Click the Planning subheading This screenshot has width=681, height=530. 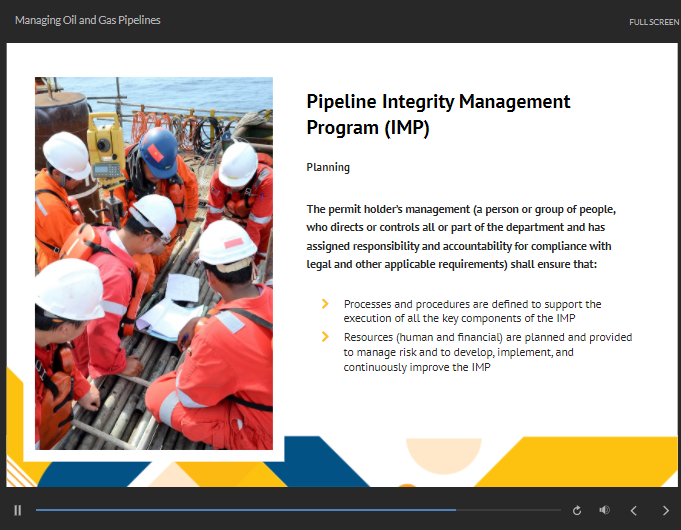tap(328, 167)
